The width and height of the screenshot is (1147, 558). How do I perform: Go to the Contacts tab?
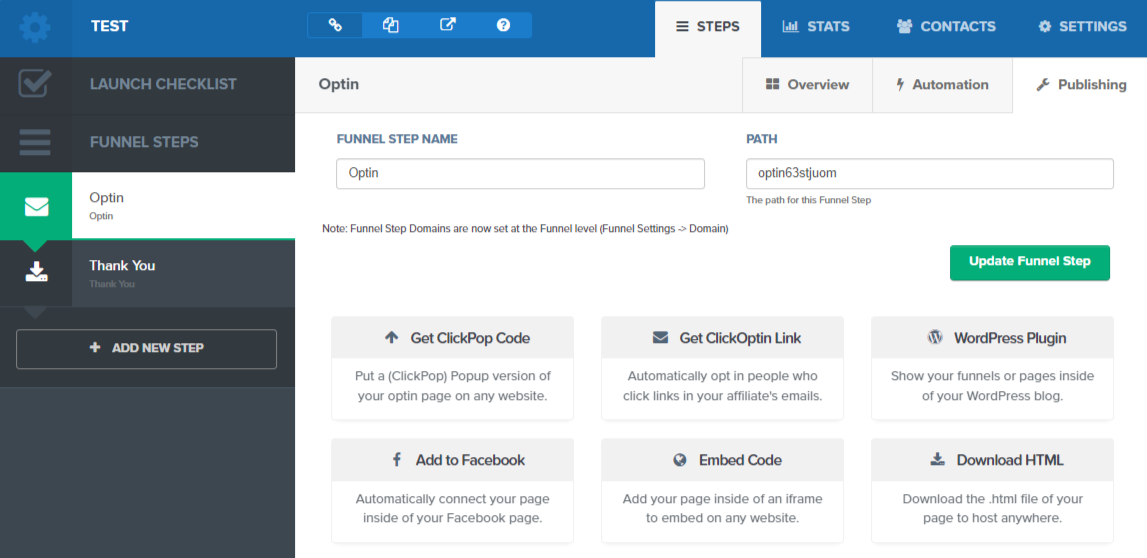pyautogui.click(x=946, y=29)
